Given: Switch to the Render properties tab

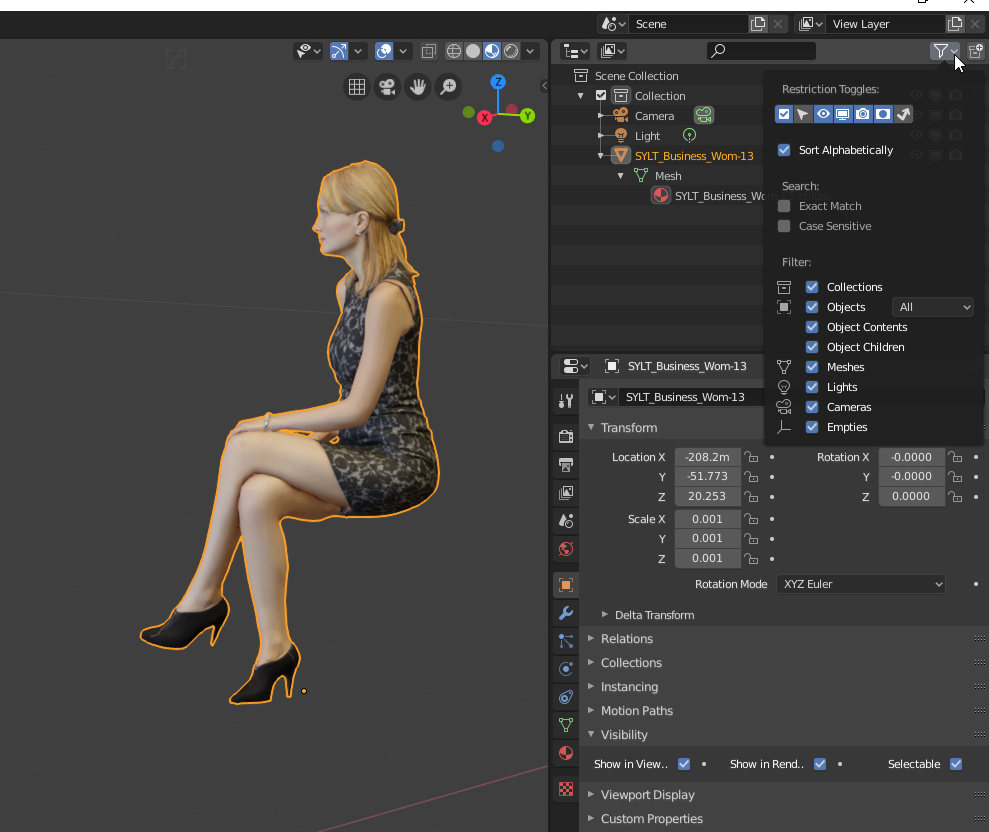Looking at the screenshot, I should tap(565, 436).
